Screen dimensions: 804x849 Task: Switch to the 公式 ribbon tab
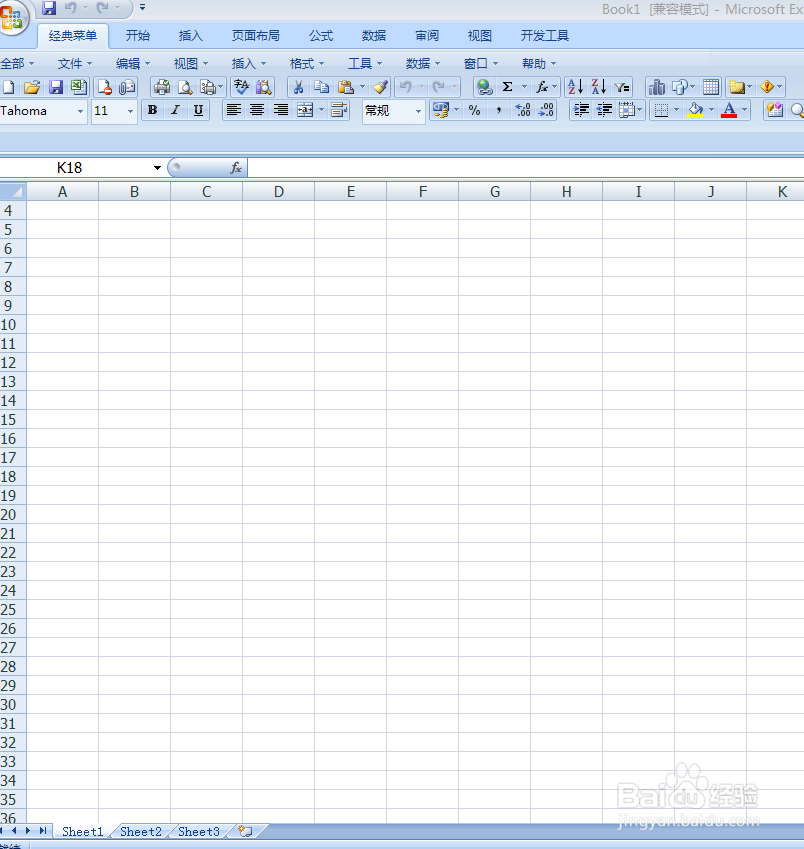pos(321,36)
